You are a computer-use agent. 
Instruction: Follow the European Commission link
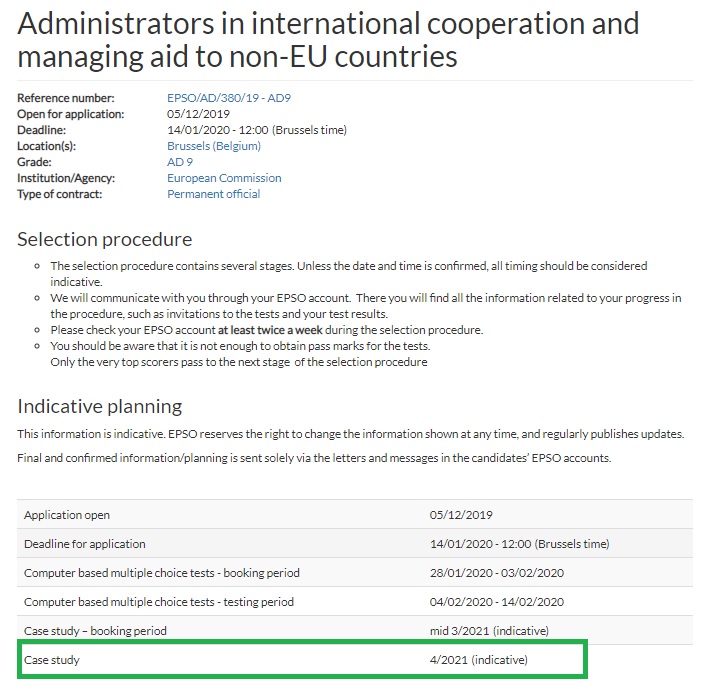click(224, 178)
